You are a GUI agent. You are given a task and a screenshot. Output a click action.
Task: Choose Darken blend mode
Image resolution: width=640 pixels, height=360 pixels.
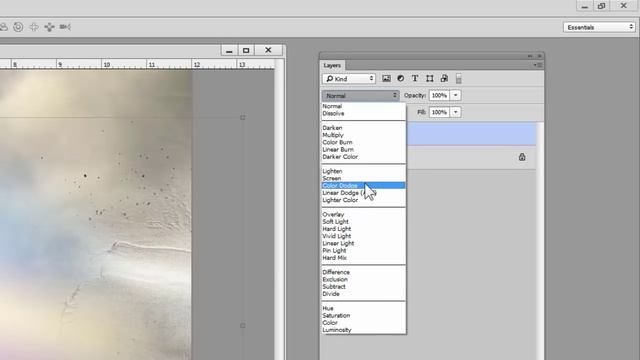[364, 128]
